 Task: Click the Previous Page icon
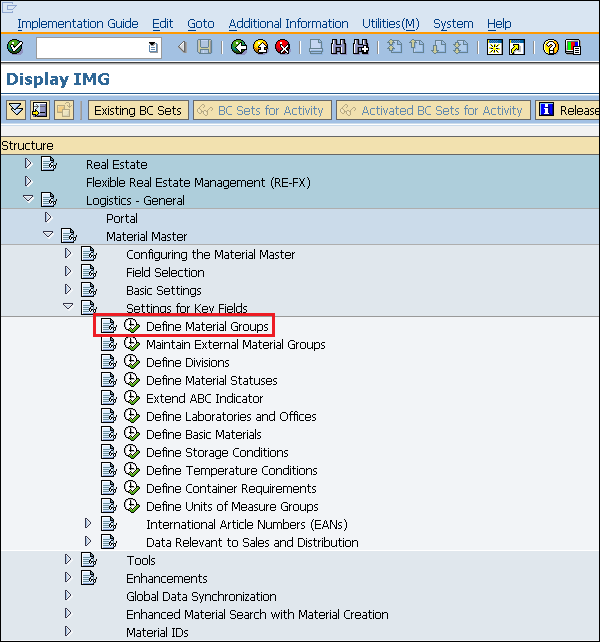417,47
